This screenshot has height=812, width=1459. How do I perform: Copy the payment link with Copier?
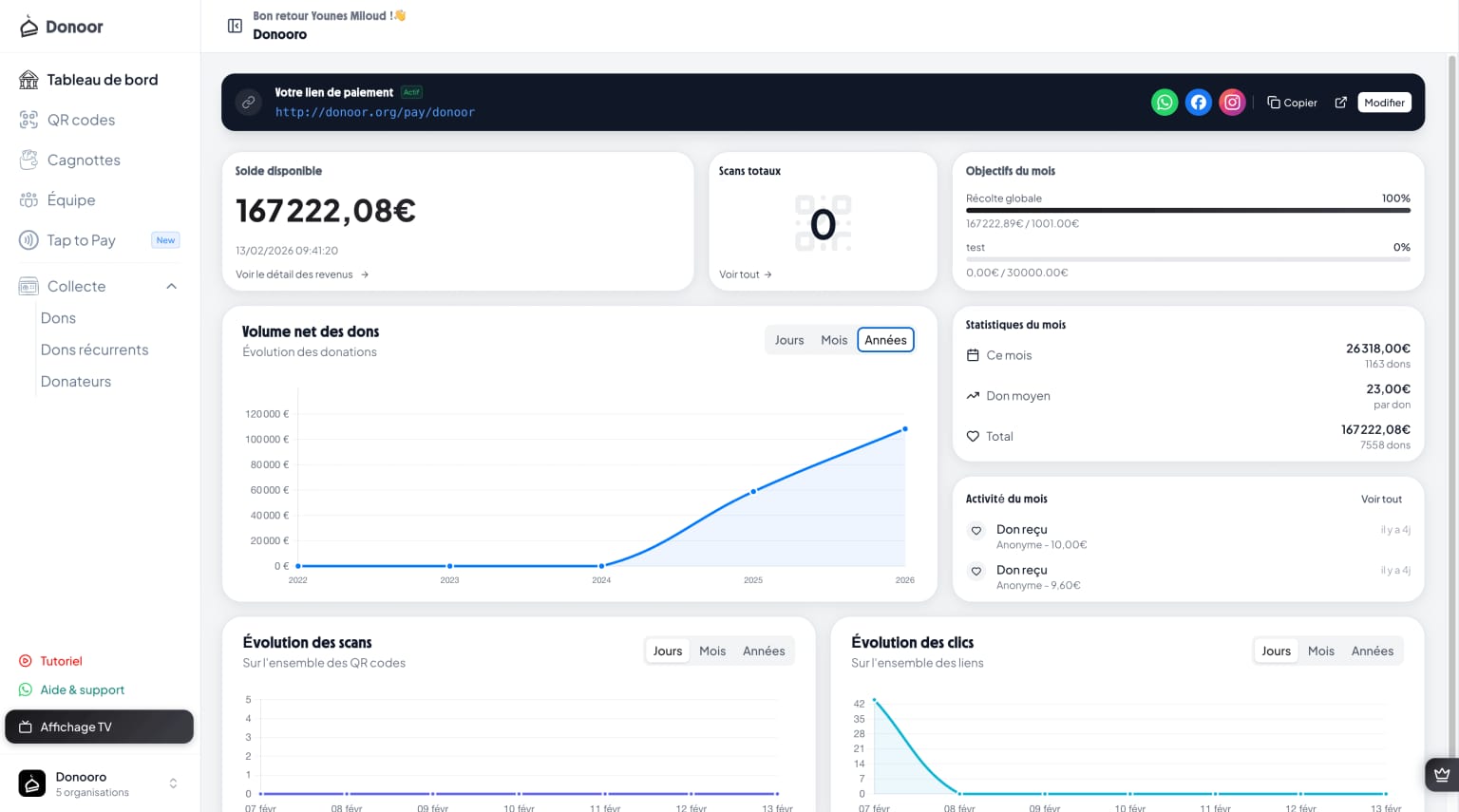coord(1292,102)
